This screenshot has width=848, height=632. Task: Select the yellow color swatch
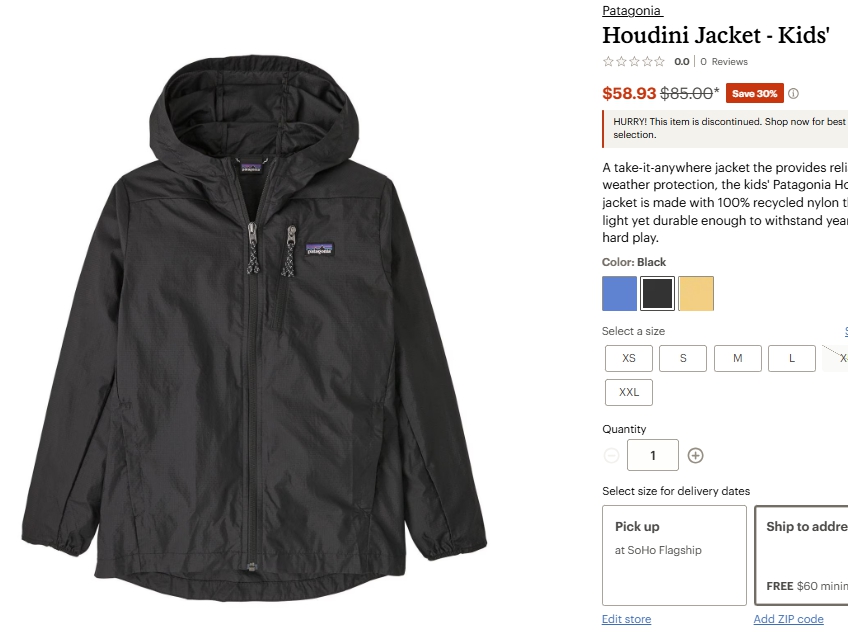[x=696, y=294]
